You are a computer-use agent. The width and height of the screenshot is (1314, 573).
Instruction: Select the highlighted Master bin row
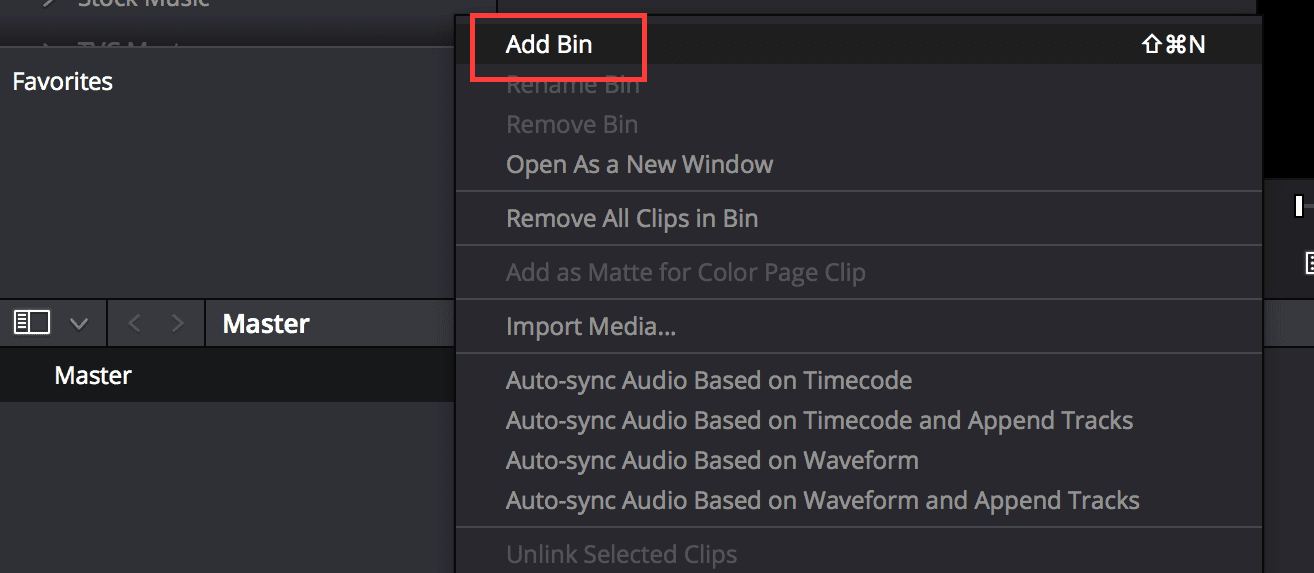(x=93, y=375)
